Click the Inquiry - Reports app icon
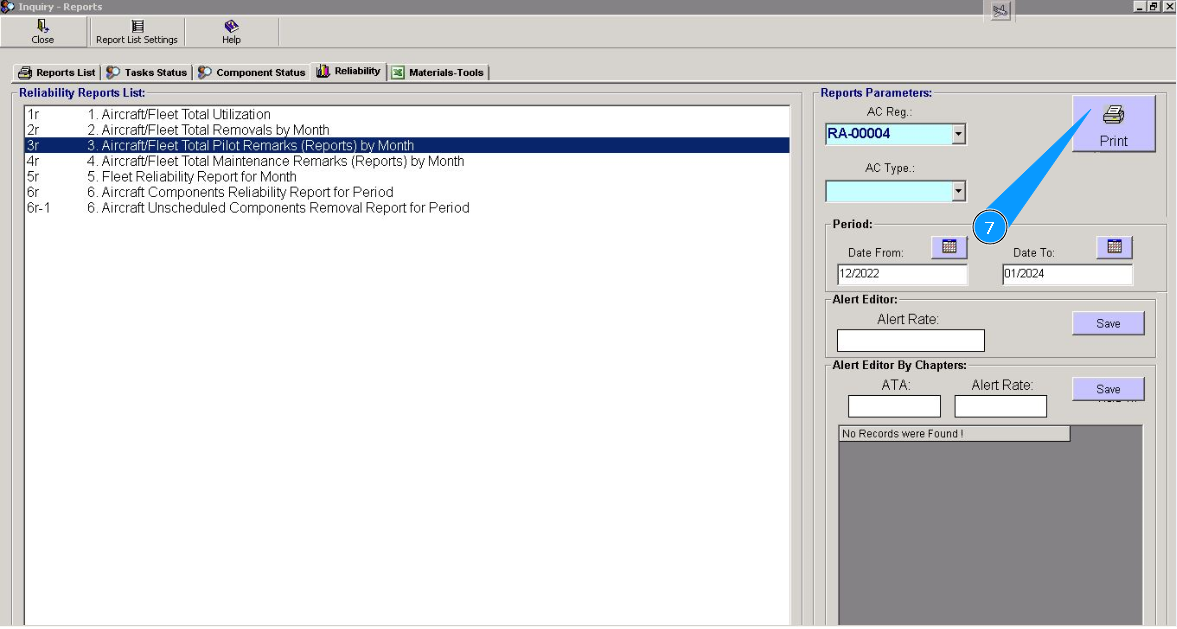 pyautogui.click(x=8, y=7)
